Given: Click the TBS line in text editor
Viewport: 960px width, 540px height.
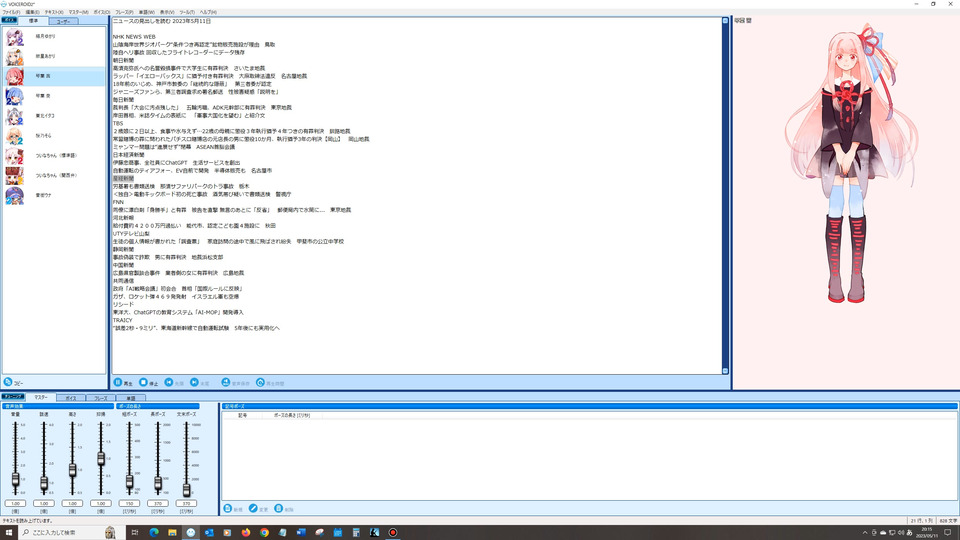Looking at the screenshot, I should pos(118,123).
